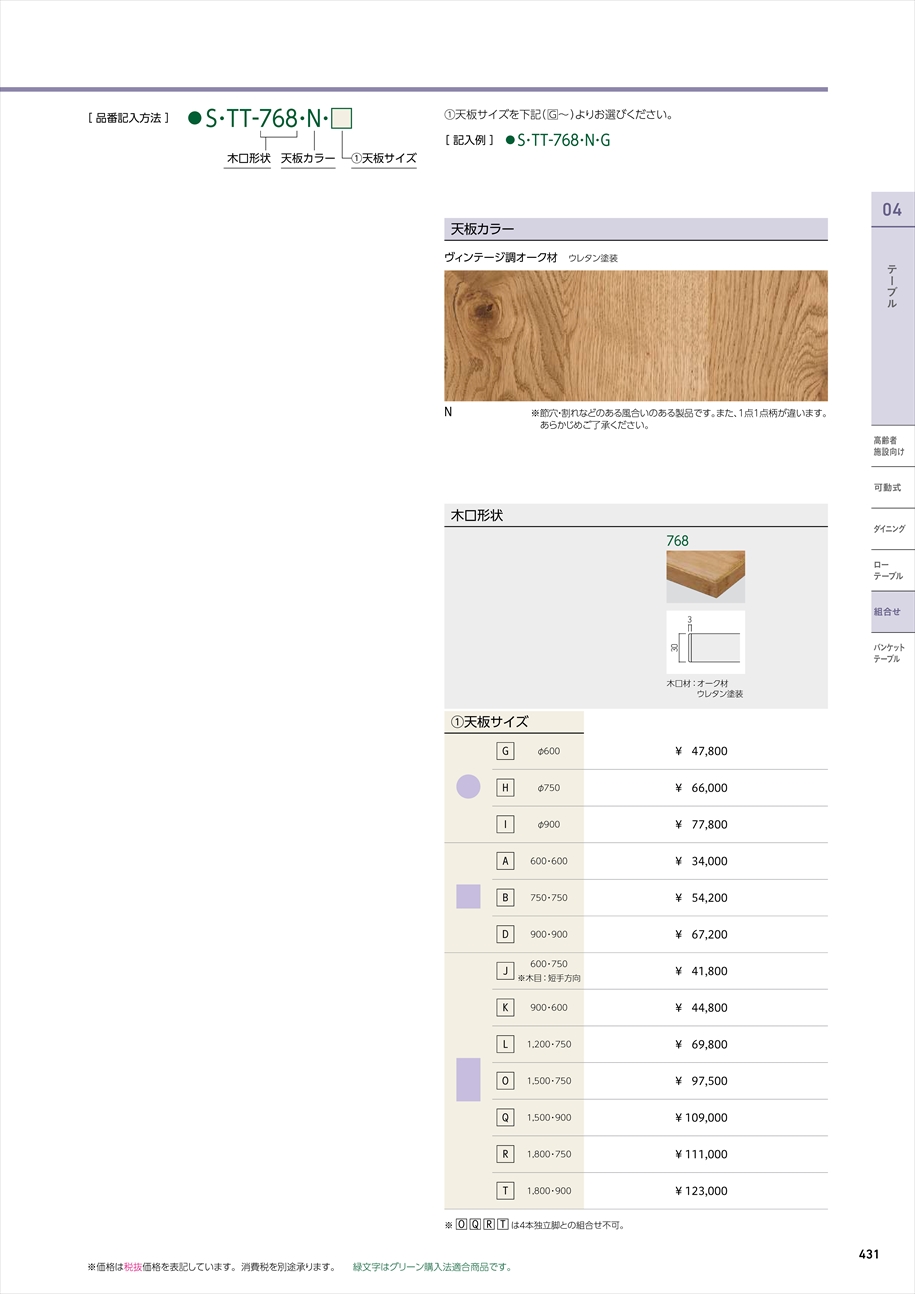The width and height of the screenshot is (915, 1294).
Task: Select size code H box
Action: [x=505, y=788]
